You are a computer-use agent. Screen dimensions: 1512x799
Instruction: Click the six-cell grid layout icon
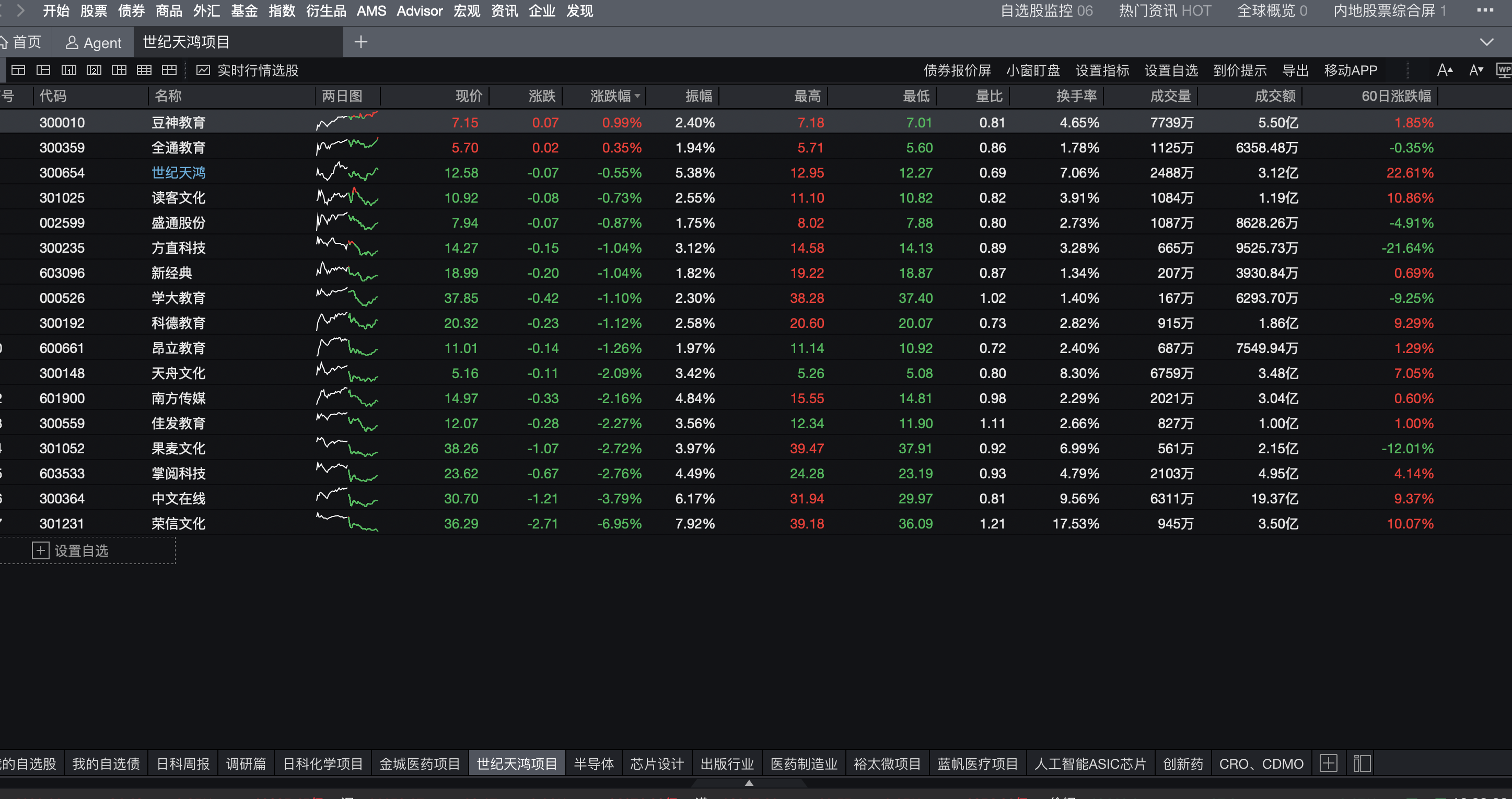point(144,70)
